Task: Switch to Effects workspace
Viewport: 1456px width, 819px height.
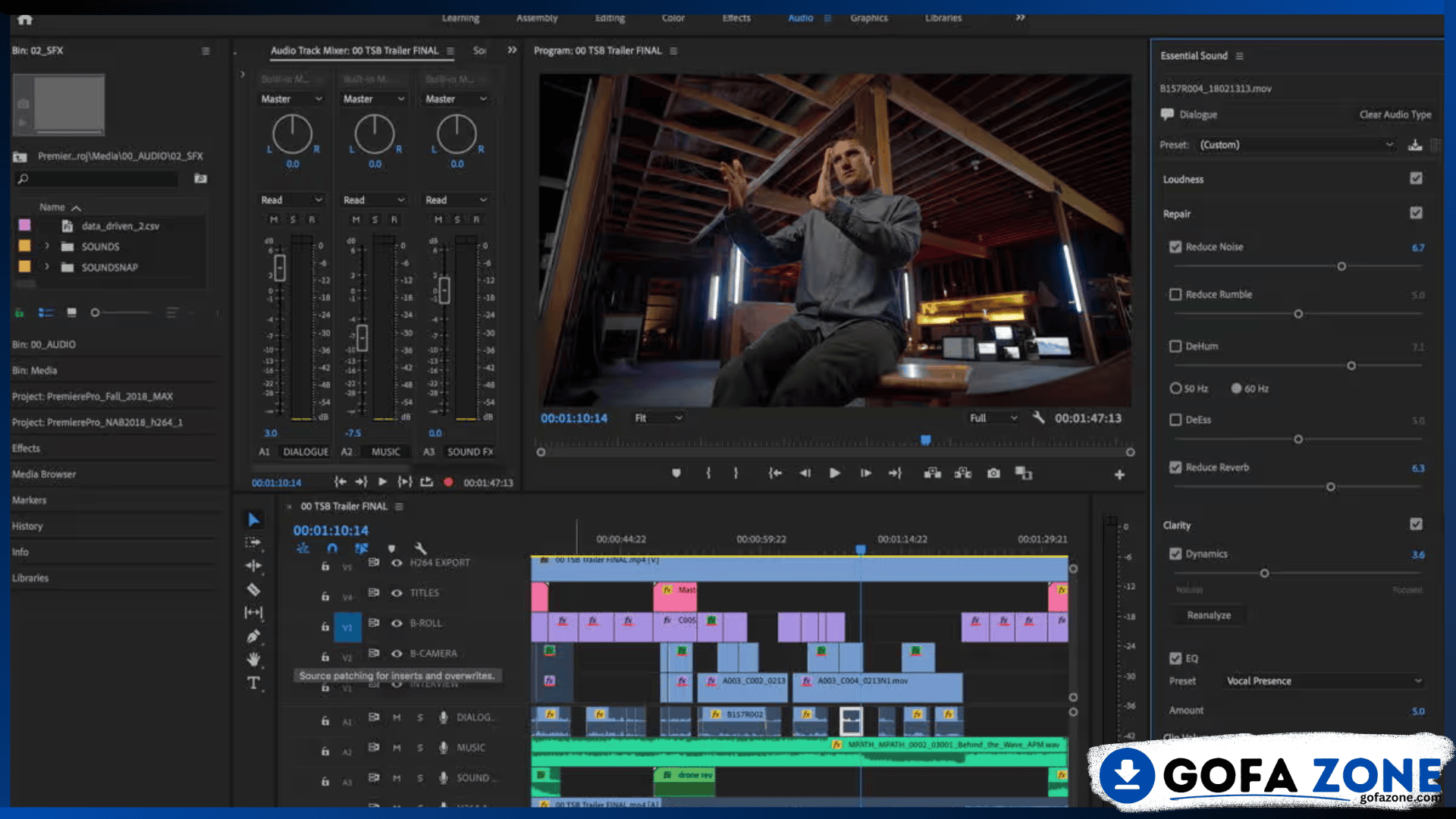Action: click(x=736, y=17)
